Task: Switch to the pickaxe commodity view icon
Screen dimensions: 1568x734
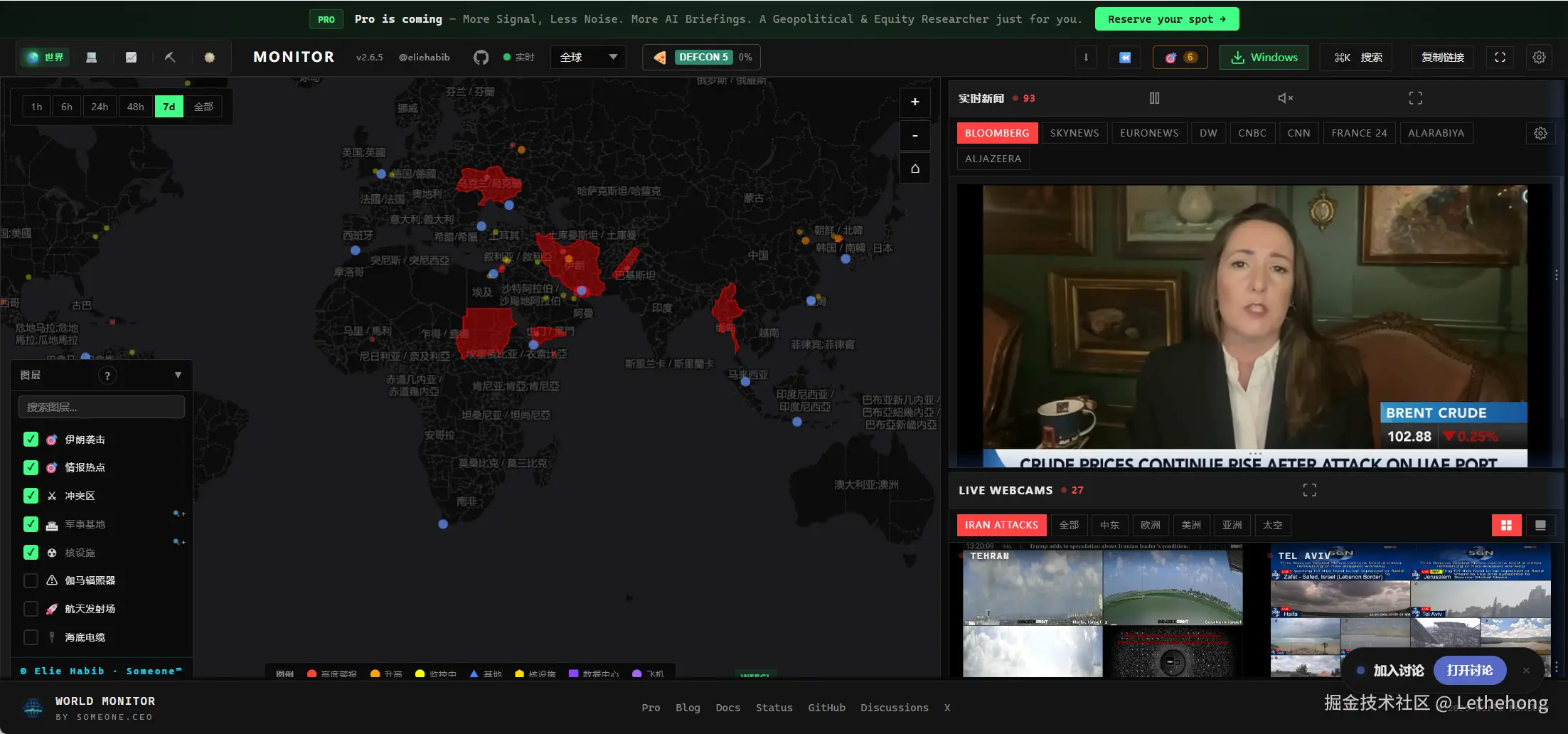Action: click(x=170, y=58)
